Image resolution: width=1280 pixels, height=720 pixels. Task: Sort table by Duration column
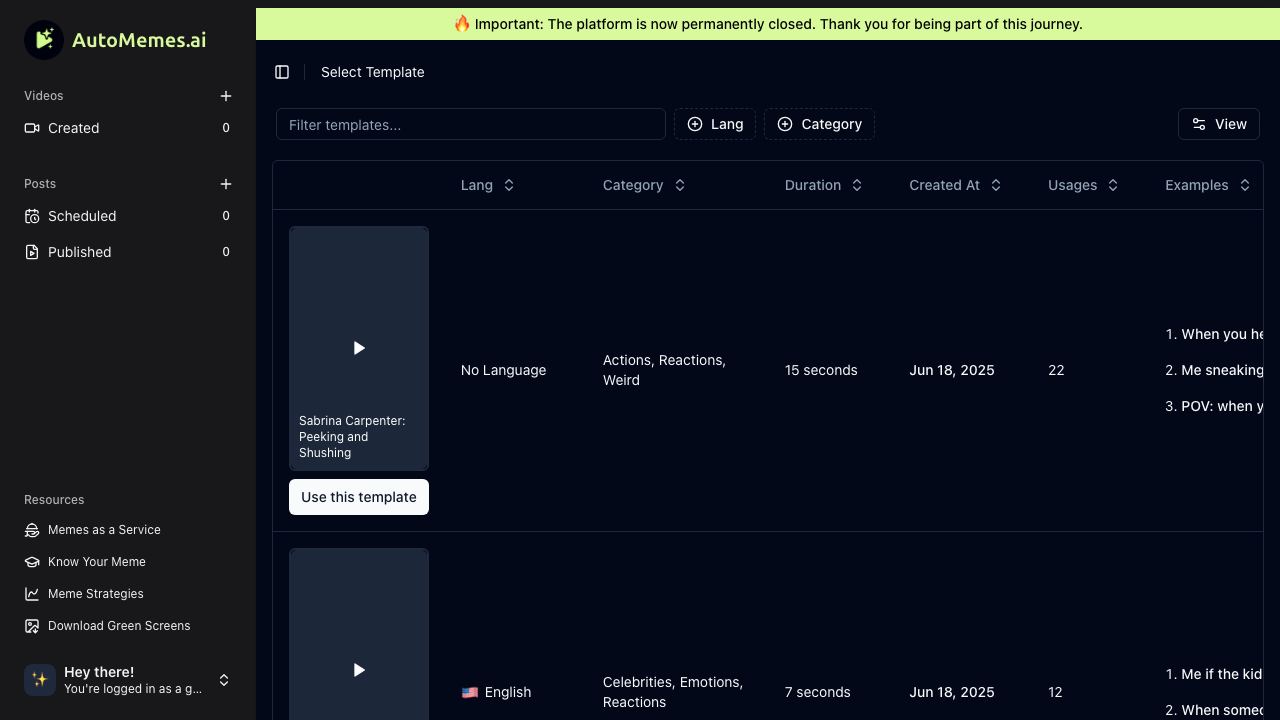(x=824, y=185)
